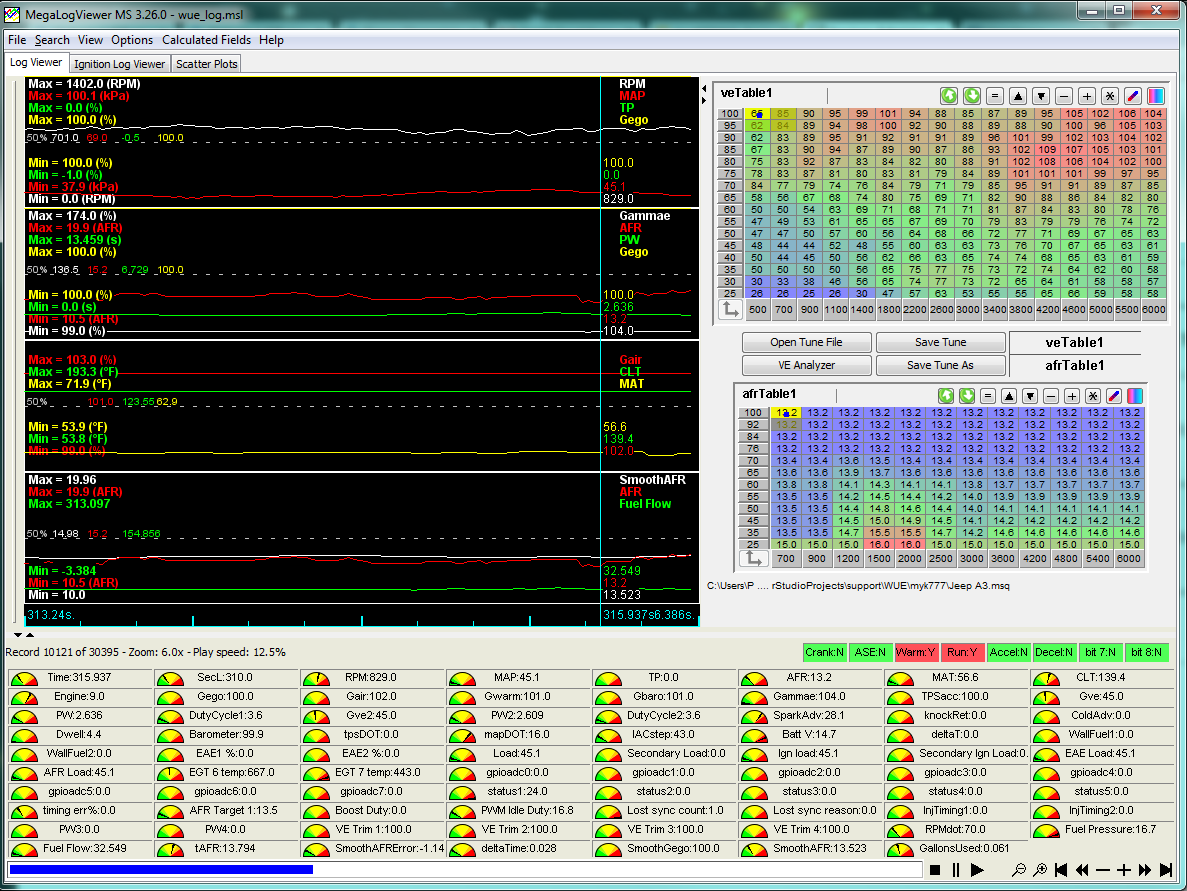
Task: Click the green up-arrow icon in afrTable1 toolbar
Action: [x=946, y=396]
